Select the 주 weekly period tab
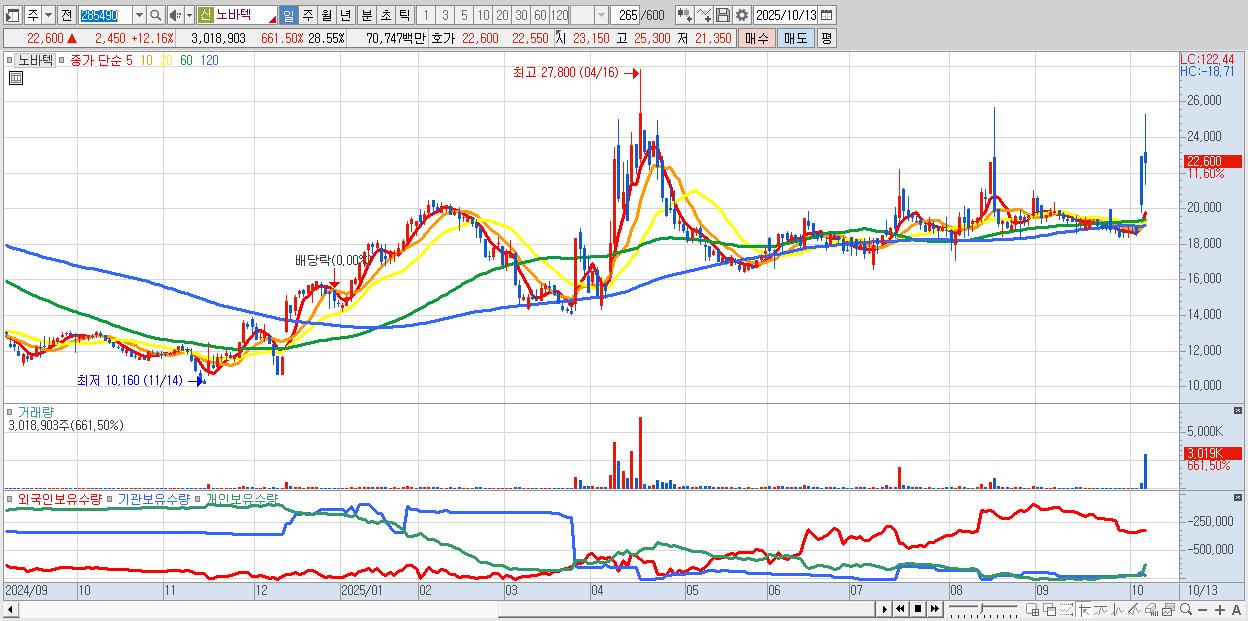The width and height of the screenshot is (1248, 621). tap(308, 15)
